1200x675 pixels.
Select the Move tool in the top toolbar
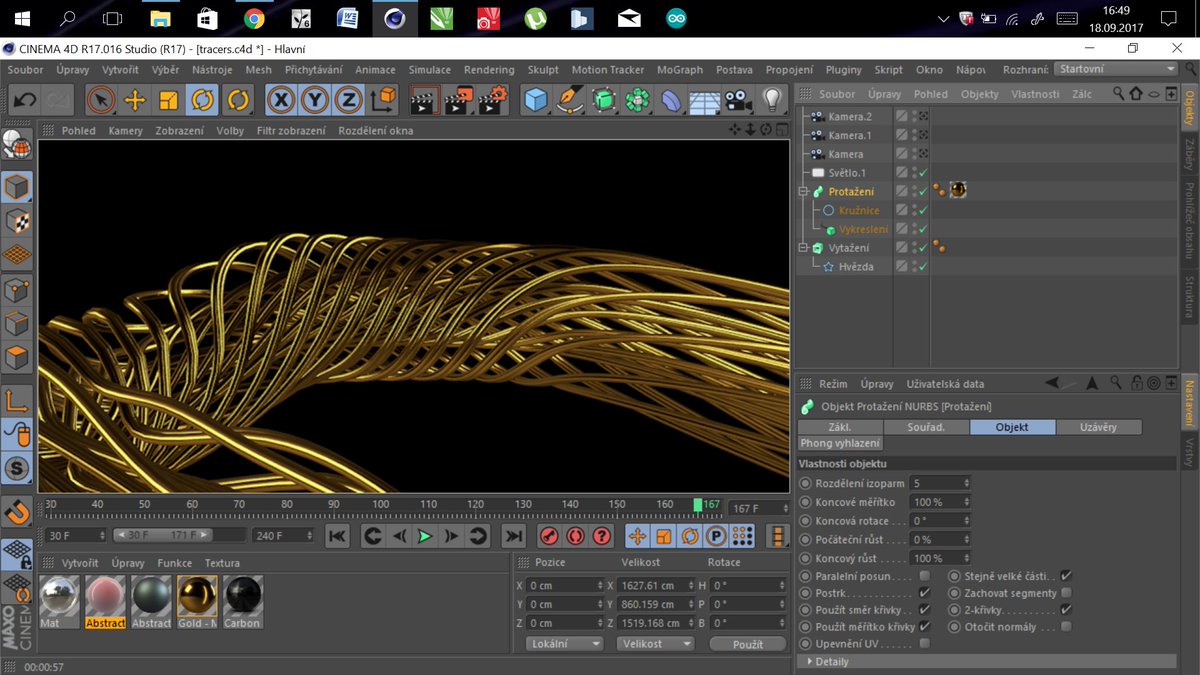coord(134,100)
